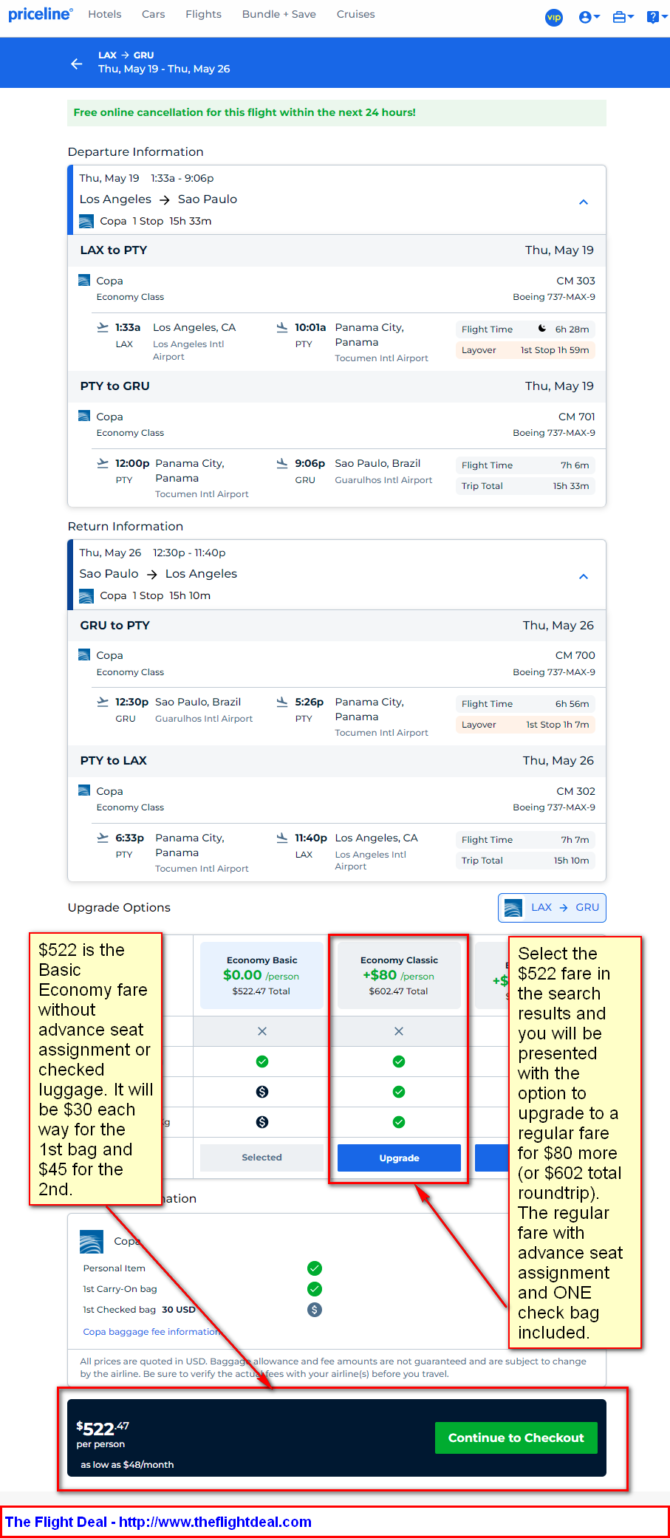Click the plane icon beside 12:00p departure

(102, 463)
